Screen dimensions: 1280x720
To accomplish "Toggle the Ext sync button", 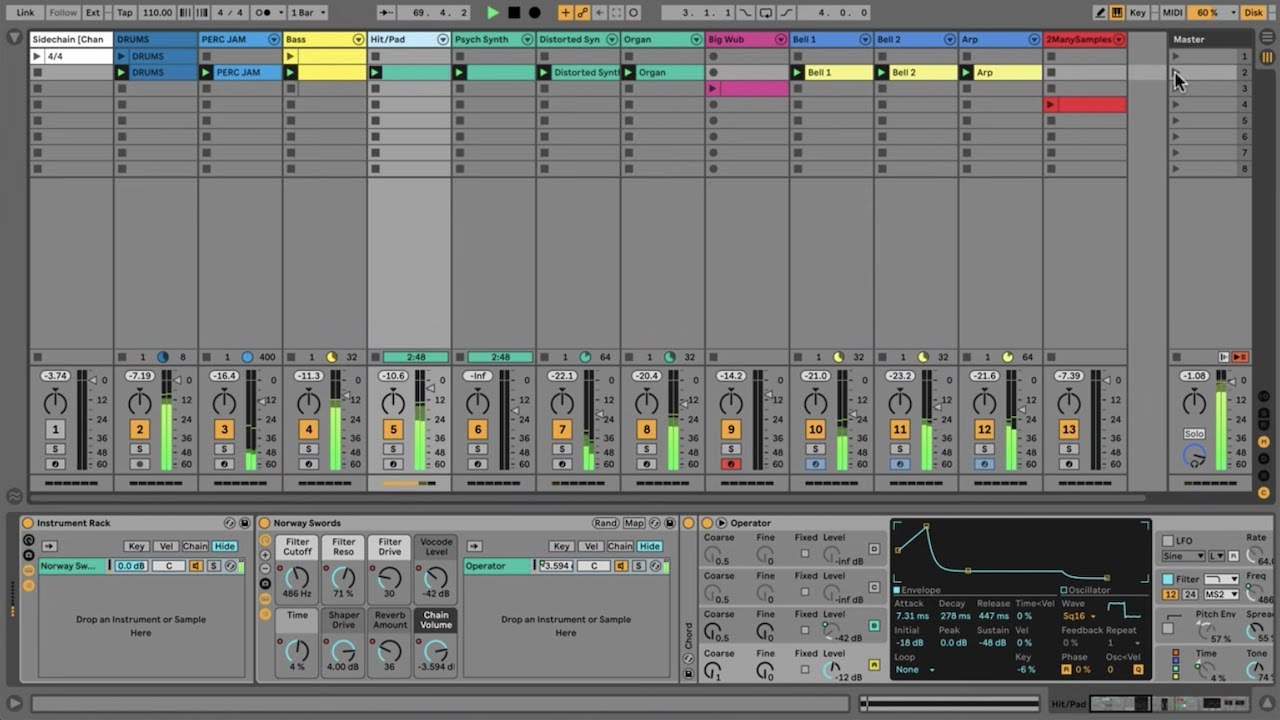I will [x=93, y=13].
